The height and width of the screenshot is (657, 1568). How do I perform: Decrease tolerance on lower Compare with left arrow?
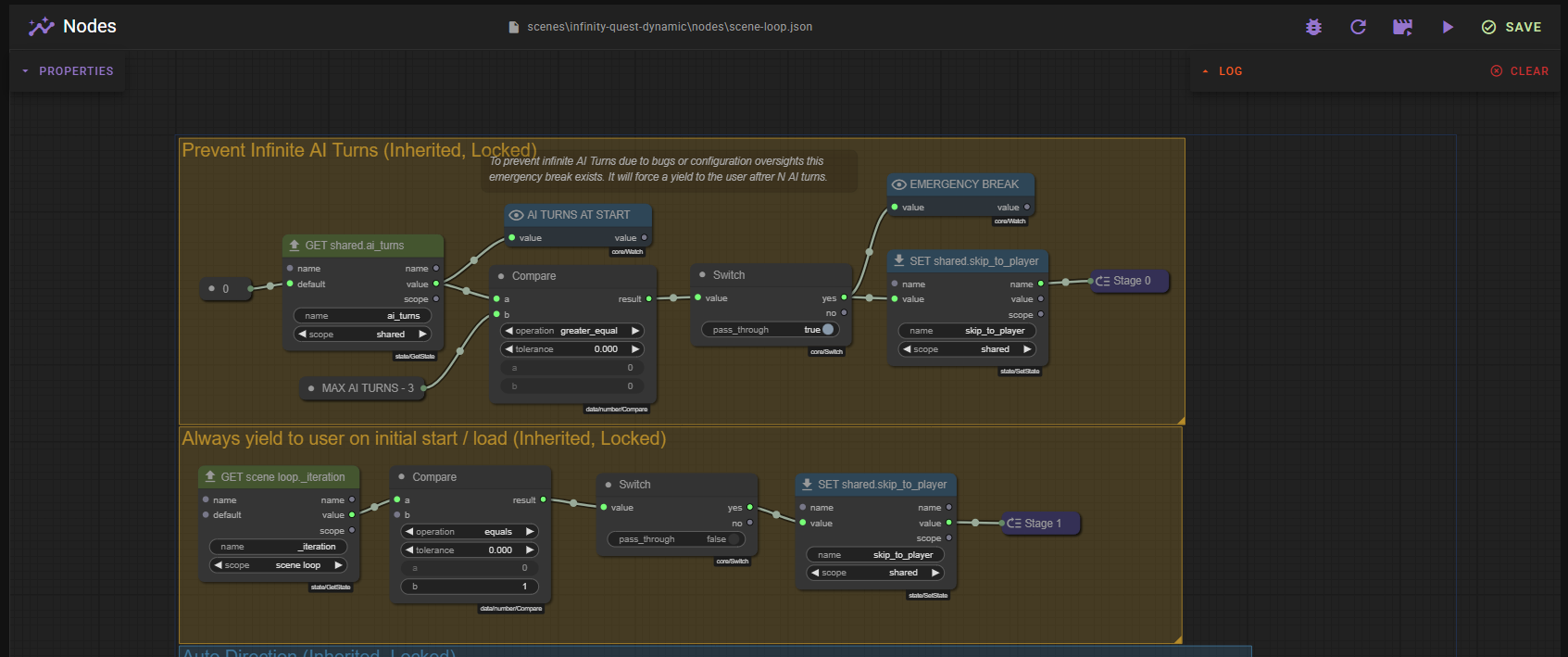408,550
